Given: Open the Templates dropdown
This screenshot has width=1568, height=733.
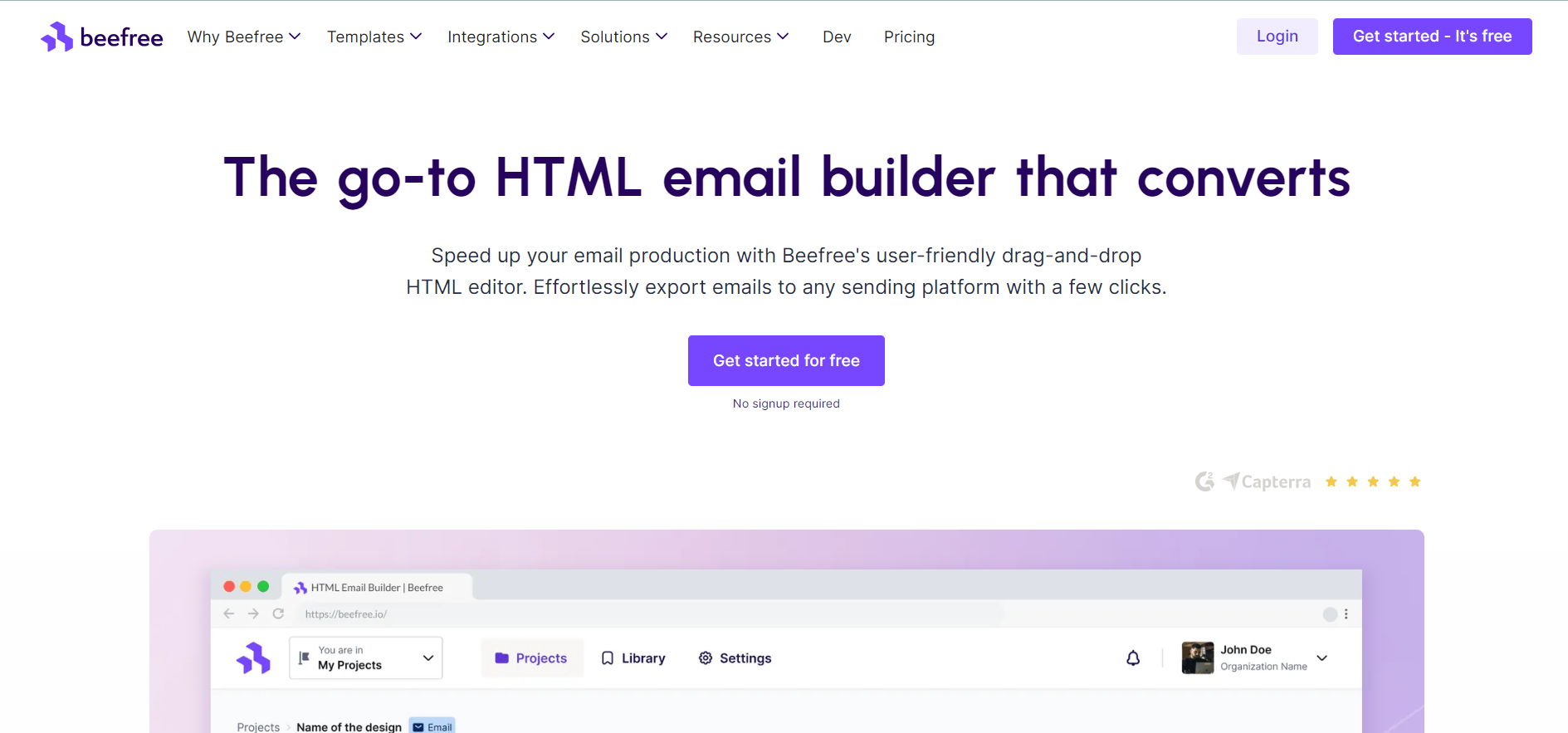Looking at the screenshot, I should [x=374, y=37].
